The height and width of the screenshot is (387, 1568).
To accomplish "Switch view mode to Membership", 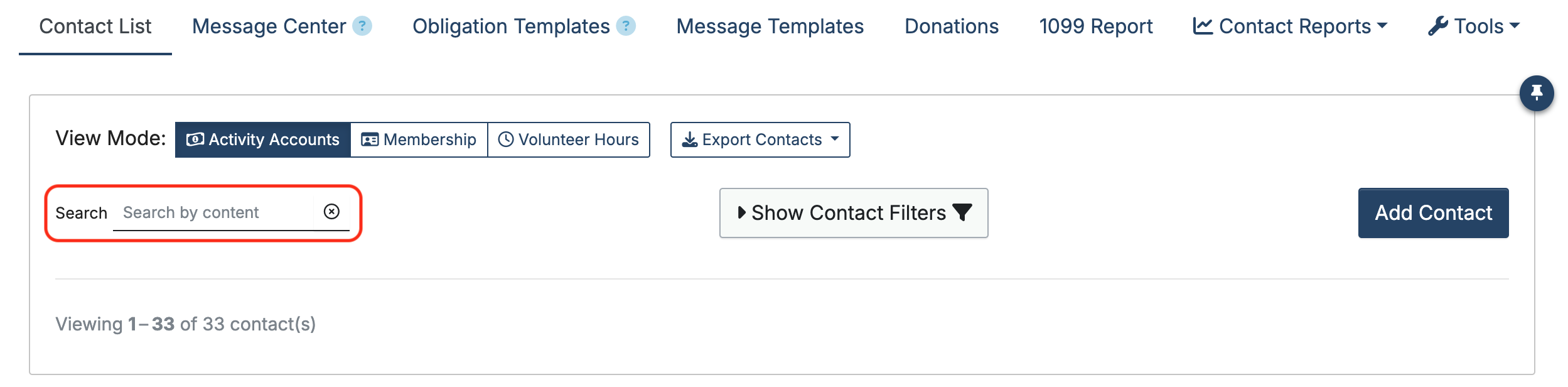I will [x=419, y=139].
